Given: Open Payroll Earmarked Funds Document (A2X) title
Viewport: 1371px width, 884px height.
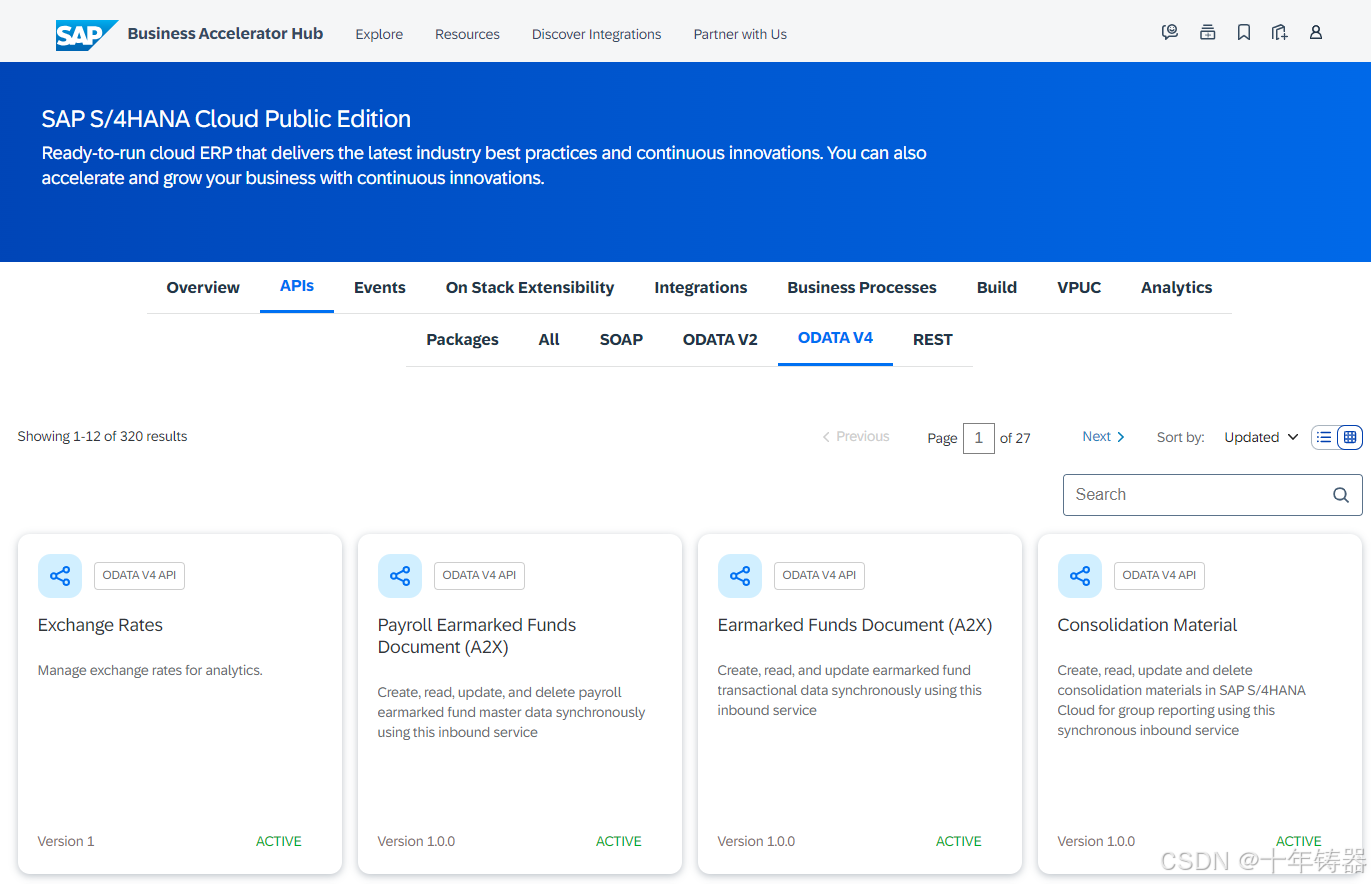Looking at the screenshot, I should click(x=477, y=636).
